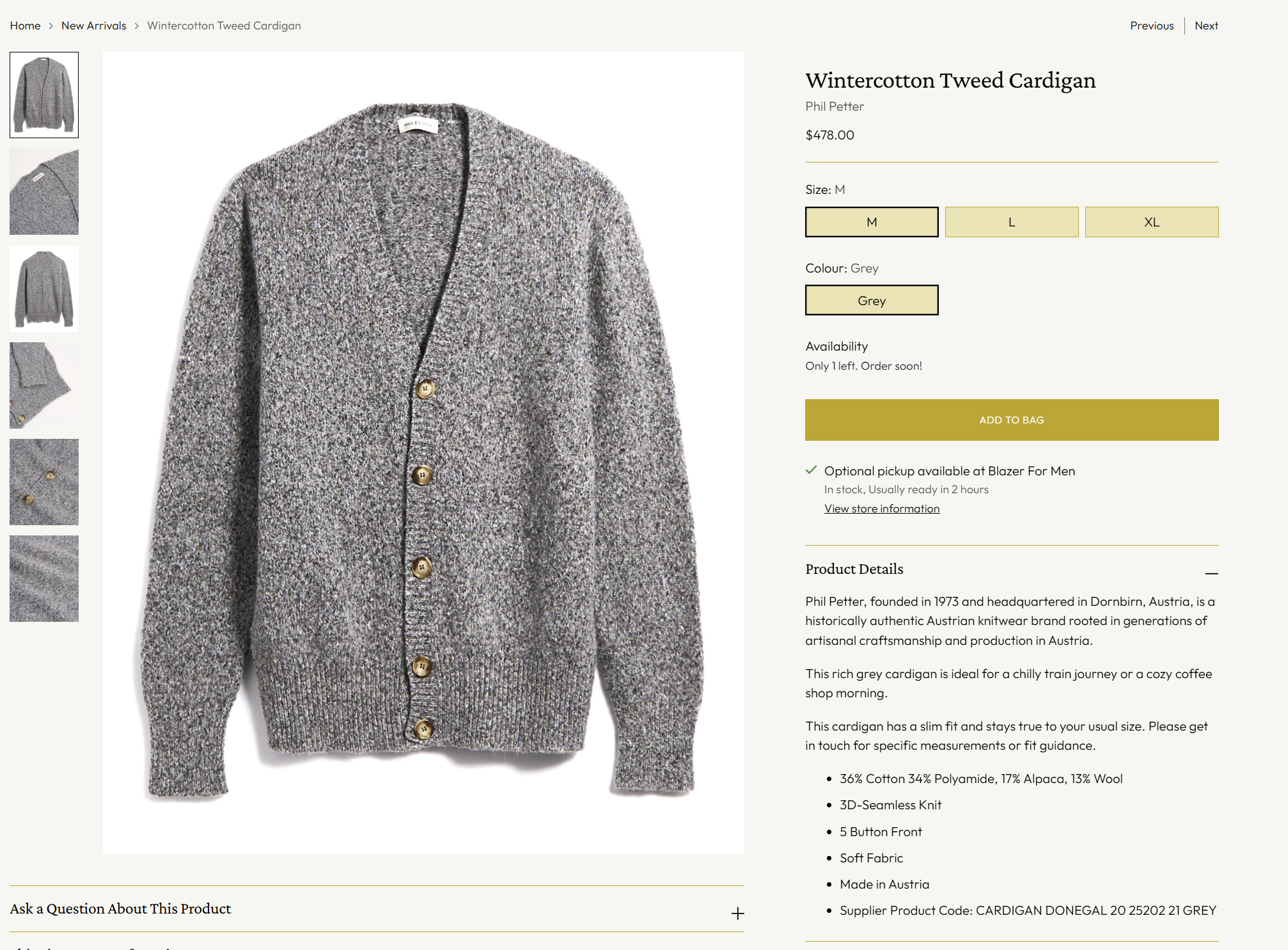Click the Product Details heading
Screen dimensions: 1288x950
pos(854,569)
